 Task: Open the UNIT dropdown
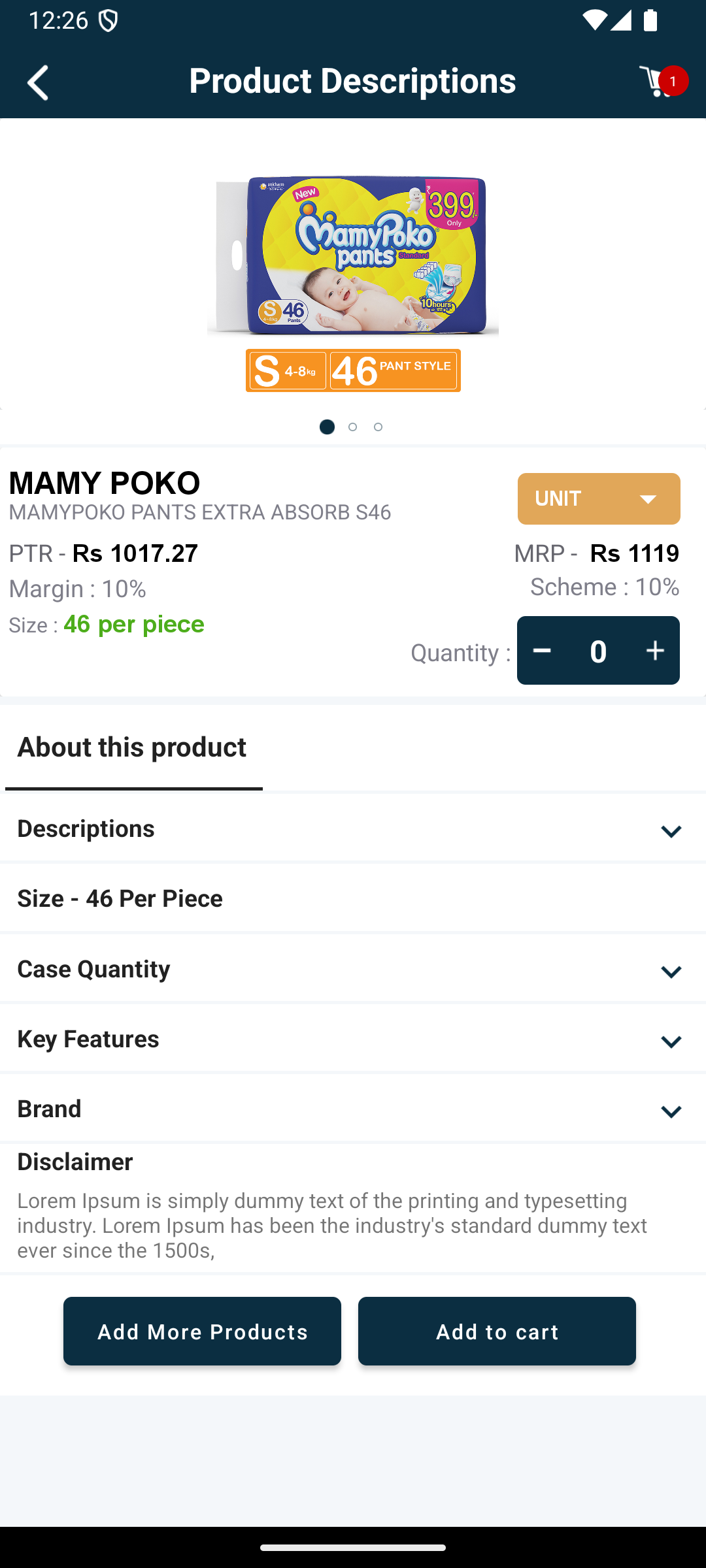pos(598,498)
